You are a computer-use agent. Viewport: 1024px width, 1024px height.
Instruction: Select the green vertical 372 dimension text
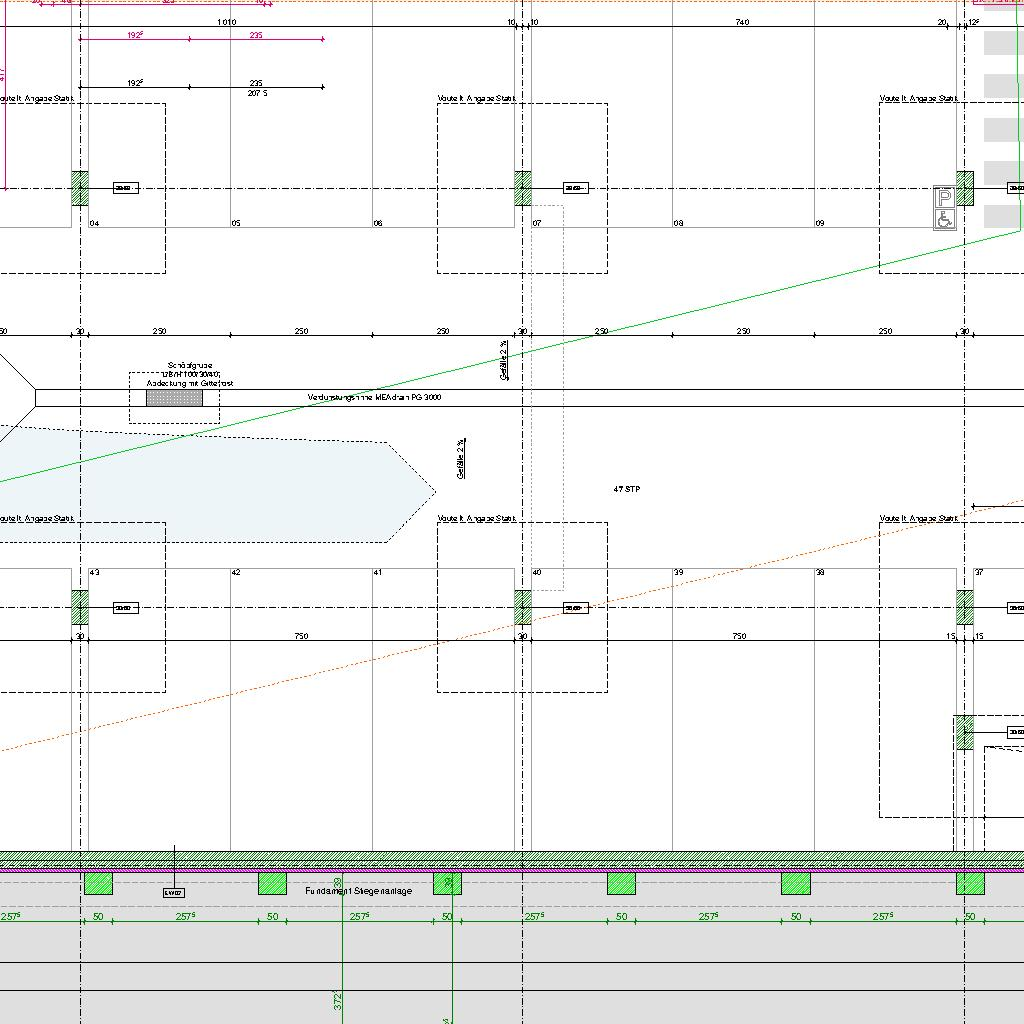tap(338, 1000)
